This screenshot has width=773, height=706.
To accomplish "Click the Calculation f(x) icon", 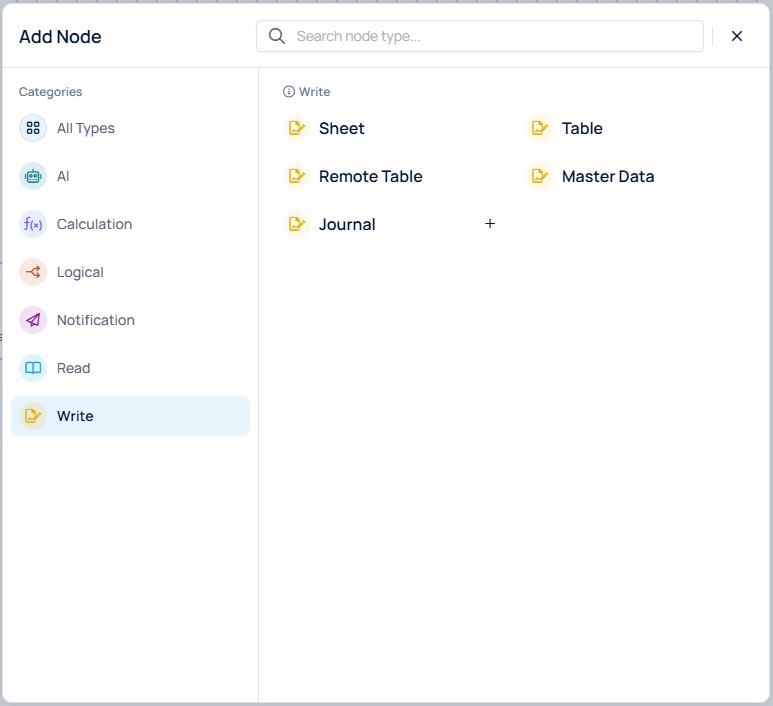I will click(x=33, y=224).
